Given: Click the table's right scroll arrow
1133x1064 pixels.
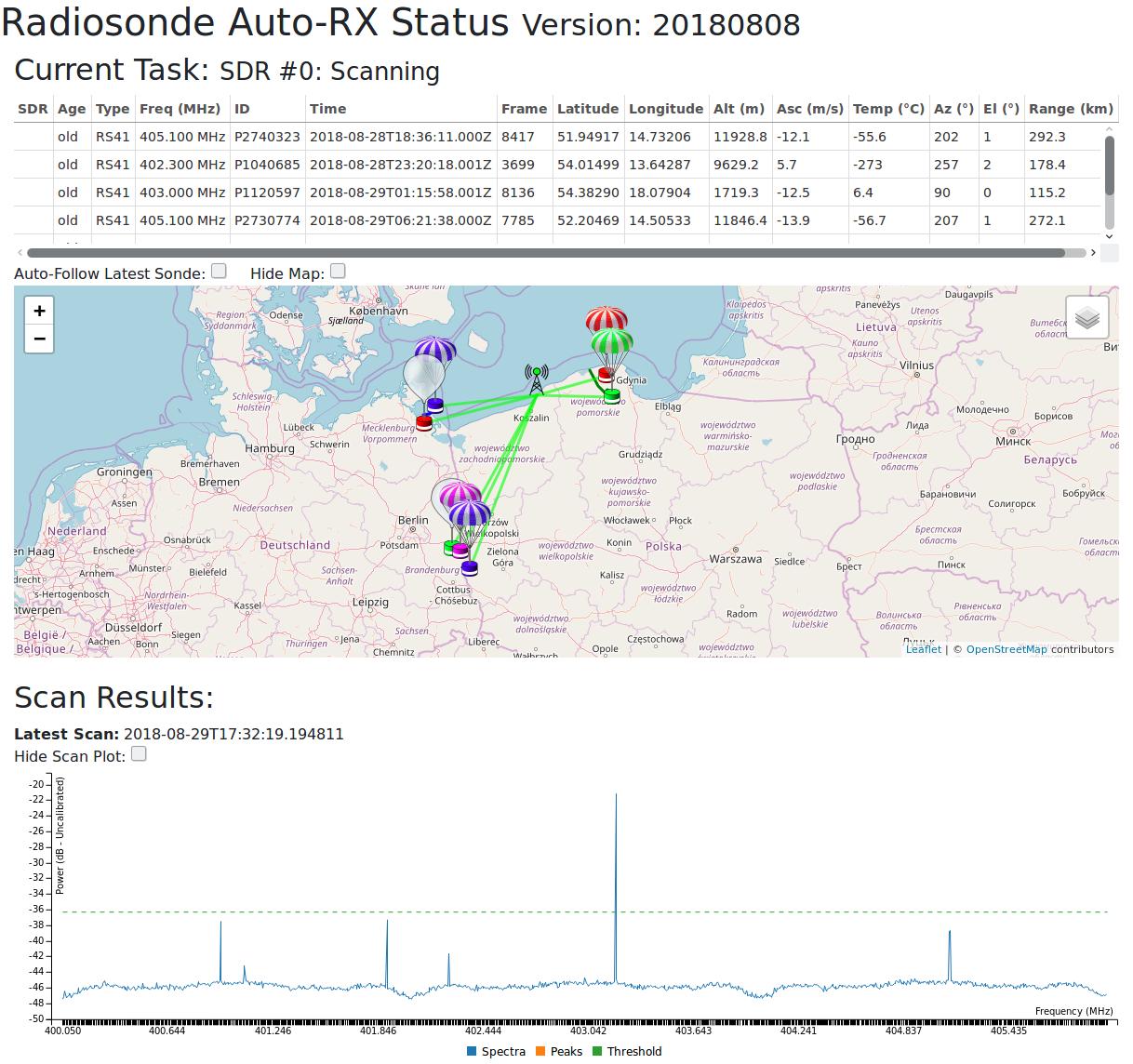Looking at the screenshot, I should (1093, 252).
